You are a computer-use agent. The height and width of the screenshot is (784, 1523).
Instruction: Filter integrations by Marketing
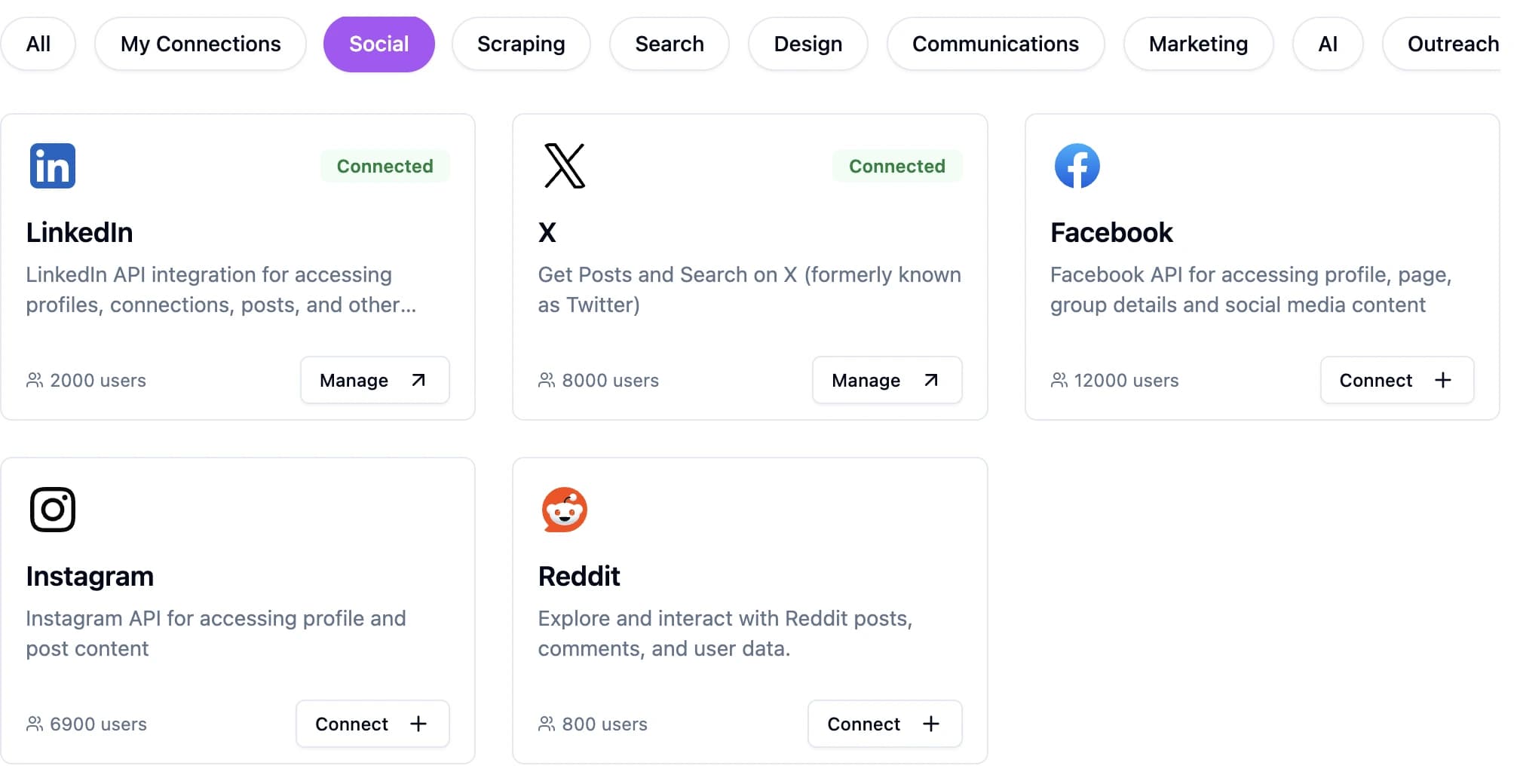click(1198, 44)
